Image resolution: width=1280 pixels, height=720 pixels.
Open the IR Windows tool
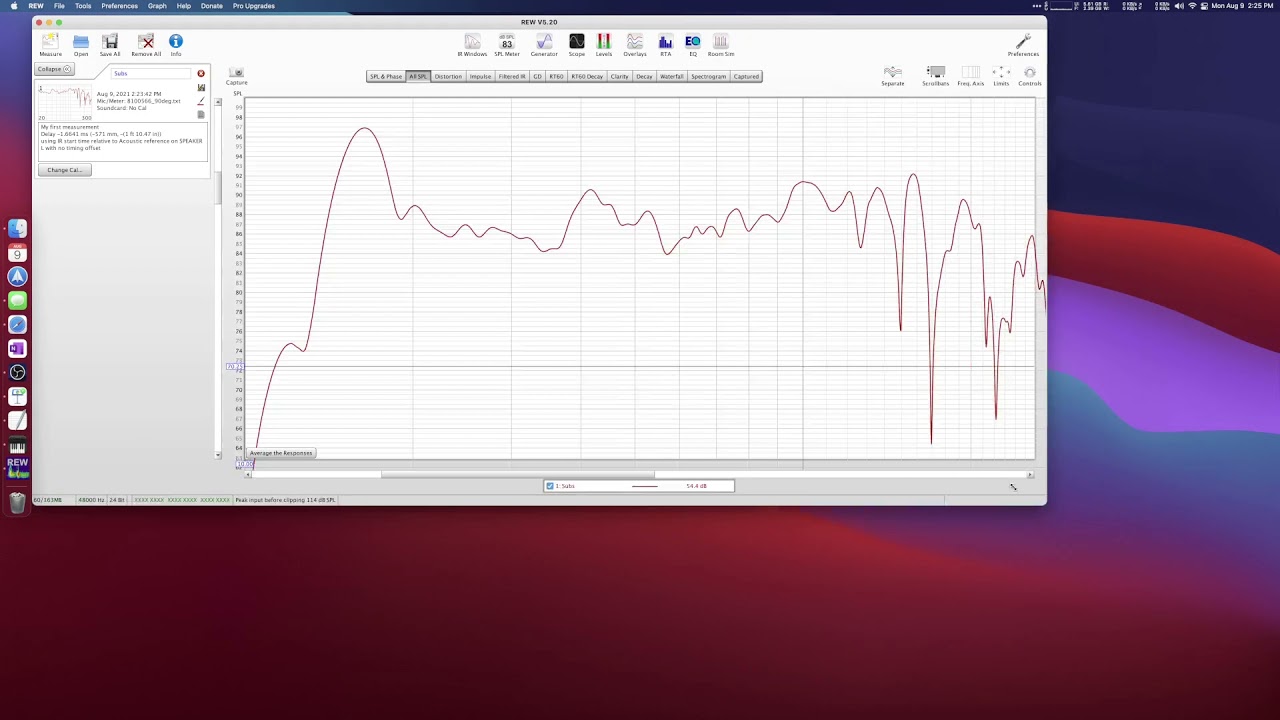click(x=472, y=42)
